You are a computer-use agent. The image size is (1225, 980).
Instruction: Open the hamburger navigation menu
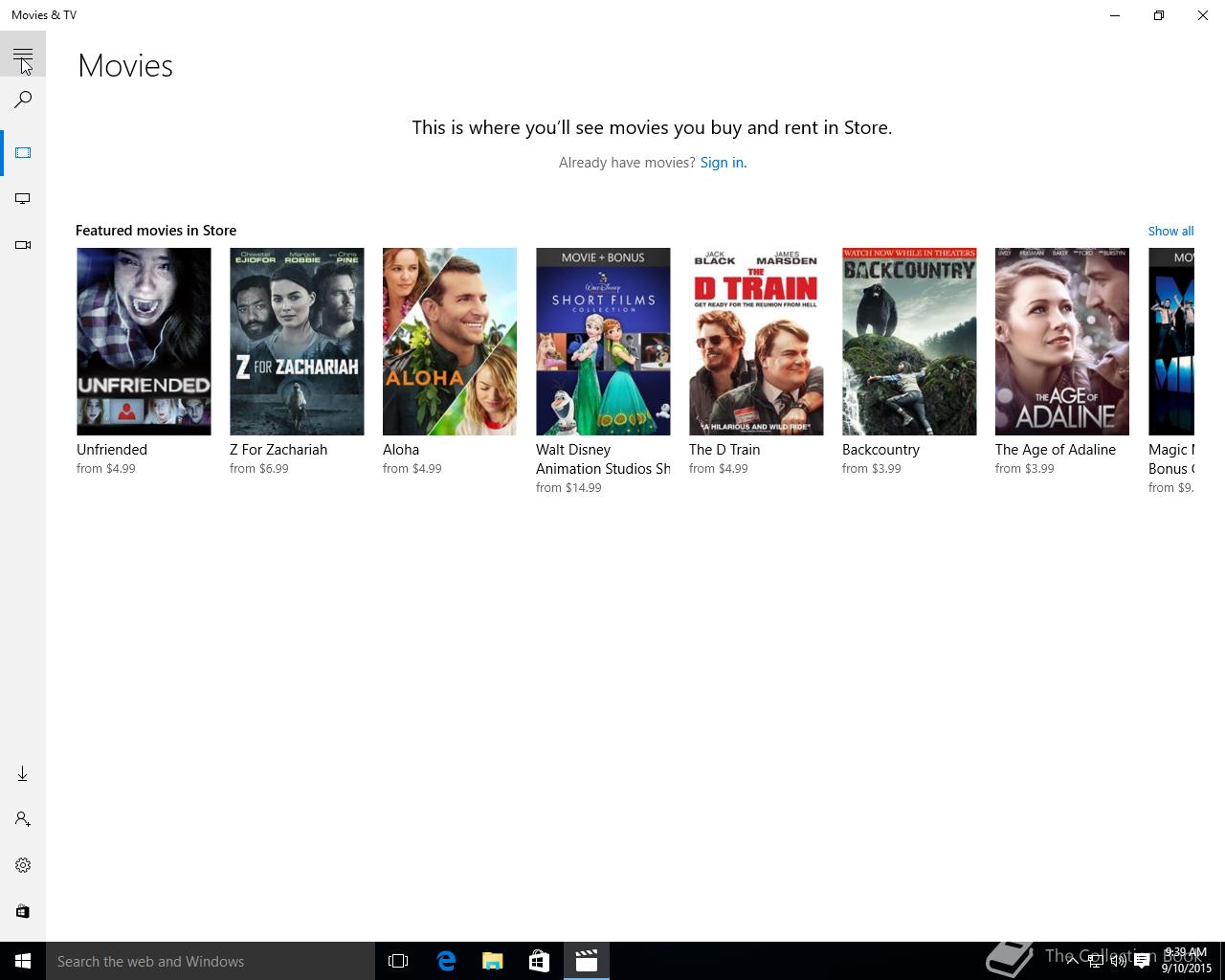click(23, 54)
